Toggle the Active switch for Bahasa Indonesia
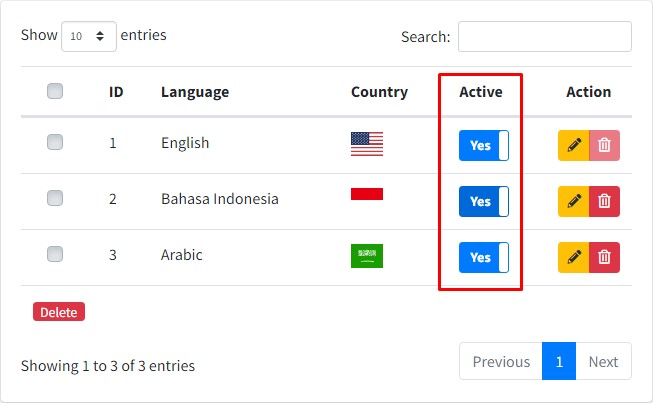Viewport: 653px width, 403px height. click(x=484, y=202)
